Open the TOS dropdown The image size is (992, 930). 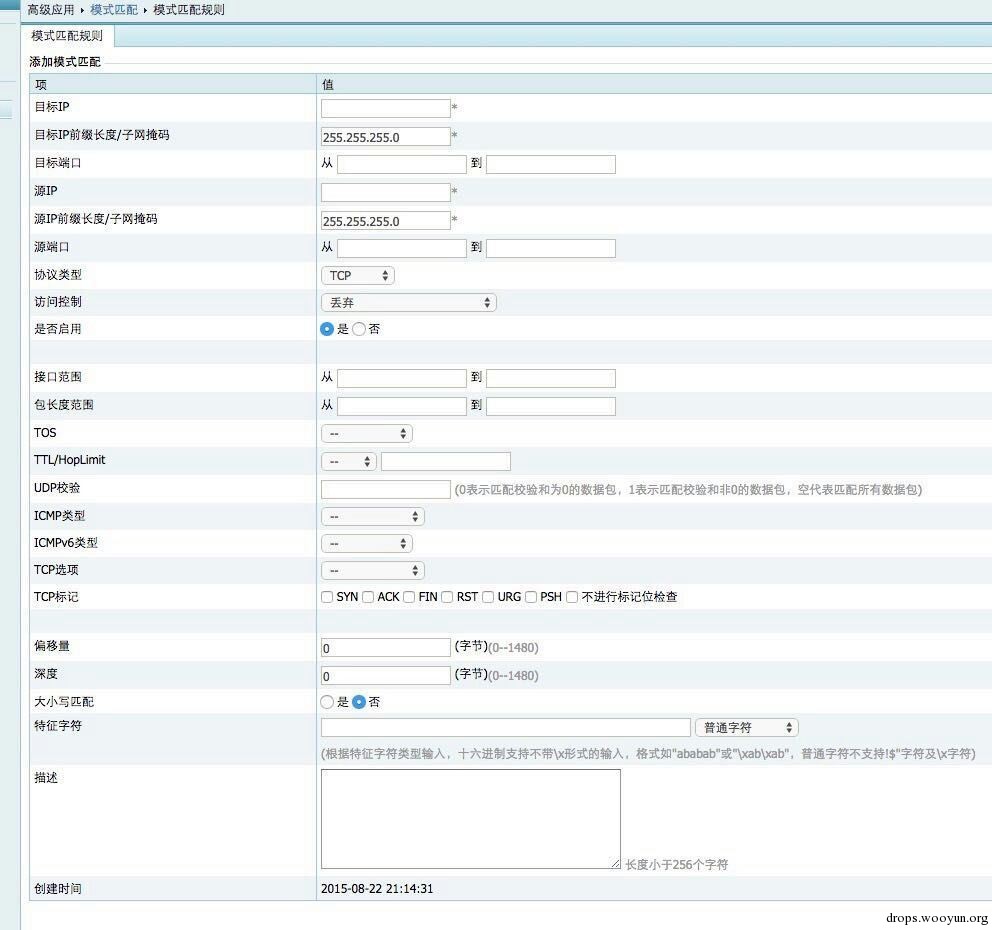366,433
